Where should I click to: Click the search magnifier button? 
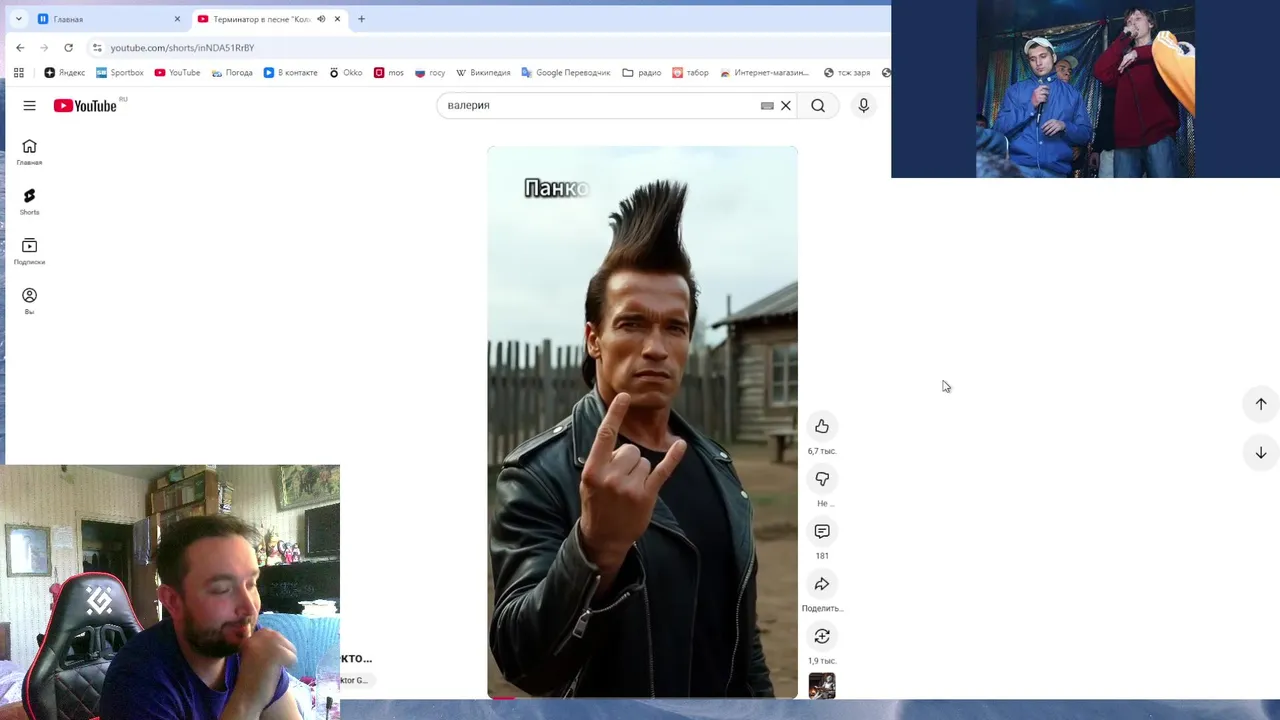[x=818, y=105]
